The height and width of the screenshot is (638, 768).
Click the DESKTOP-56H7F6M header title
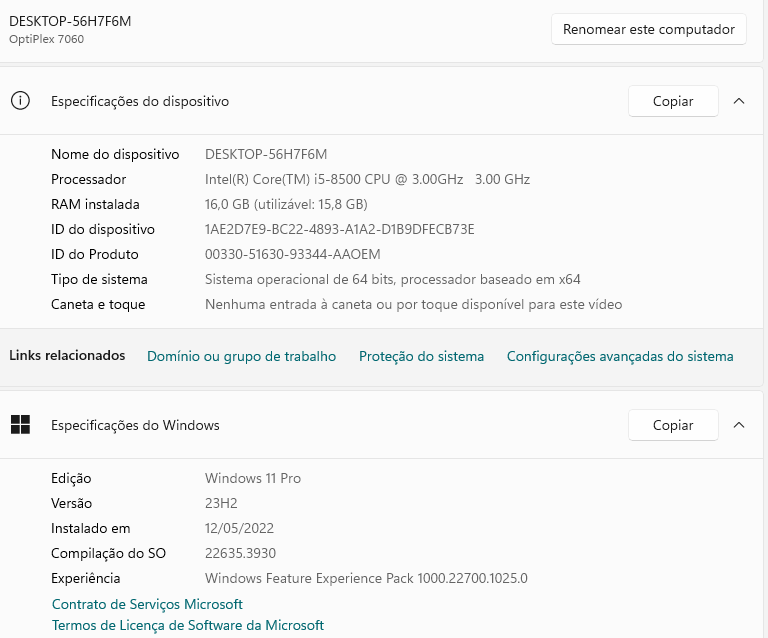click(70, 21)
